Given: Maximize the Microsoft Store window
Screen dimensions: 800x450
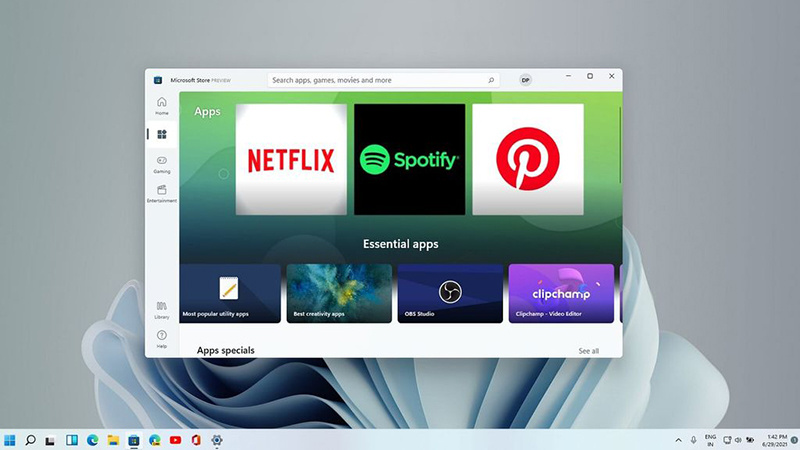Looking at the screenshot, I should click(590, 76).
